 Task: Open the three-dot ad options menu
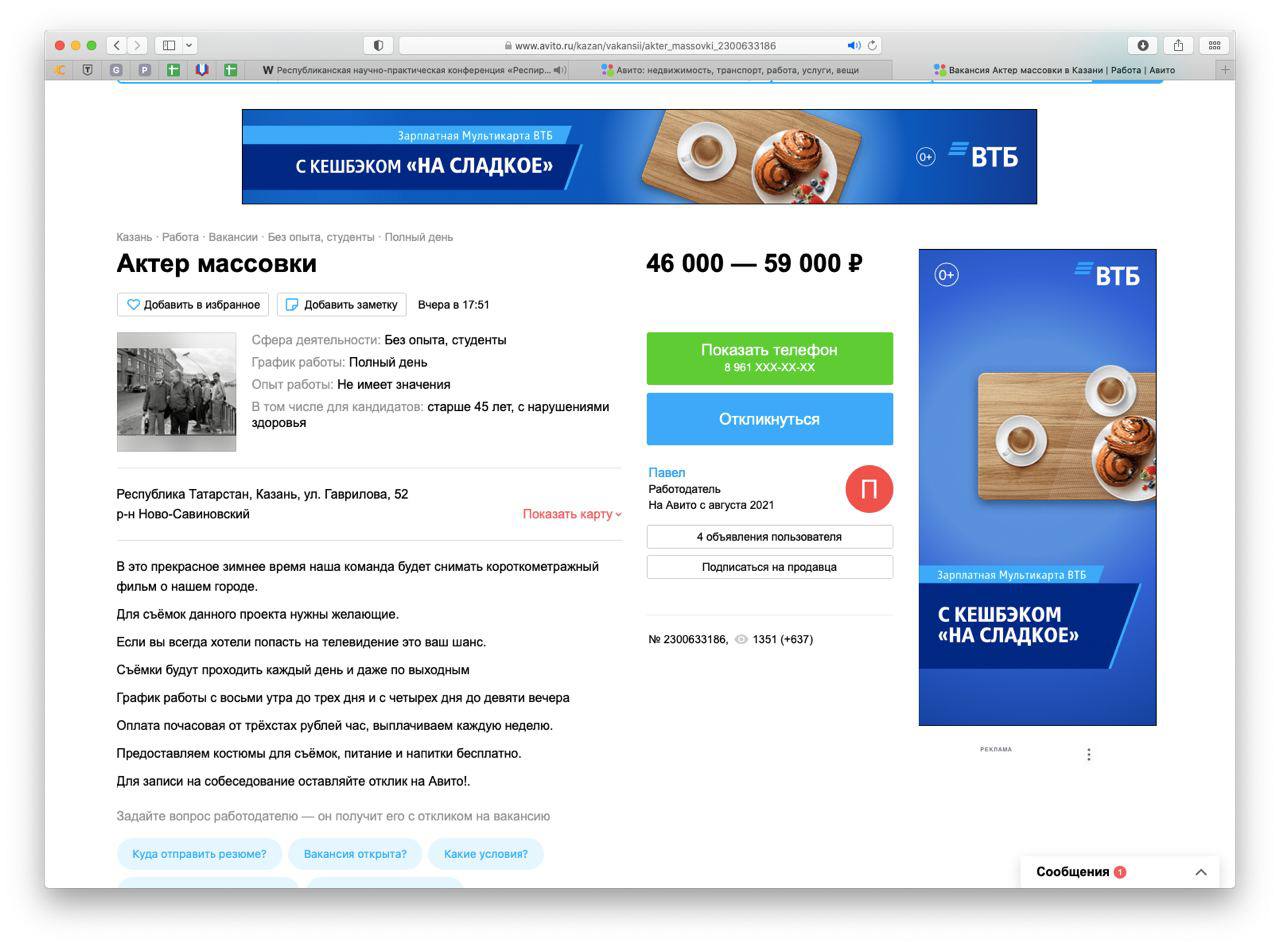coord(1089,754)
